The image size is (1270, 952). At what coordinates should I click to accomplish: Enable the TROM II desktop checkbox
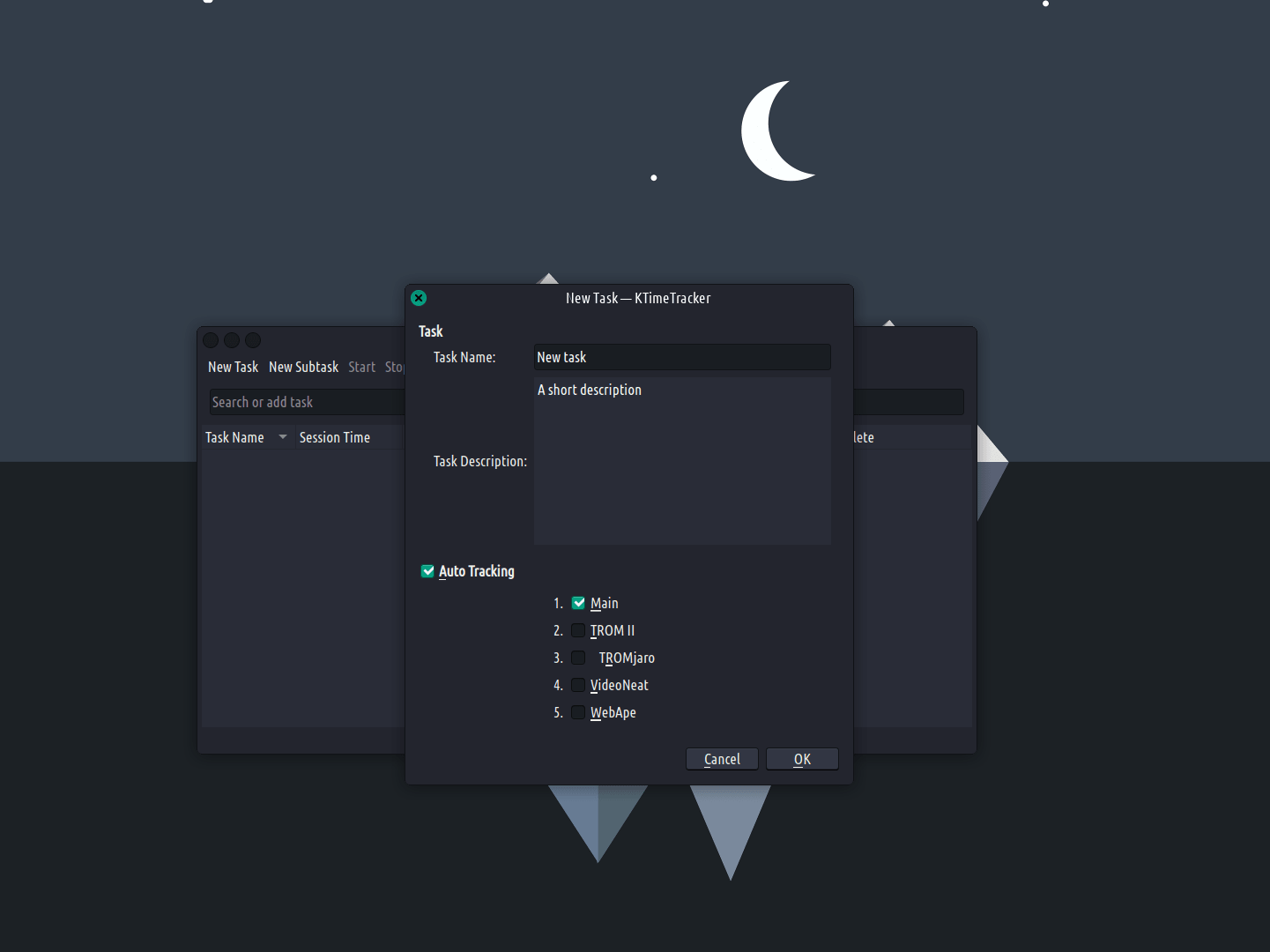click(x=578, y=630)
